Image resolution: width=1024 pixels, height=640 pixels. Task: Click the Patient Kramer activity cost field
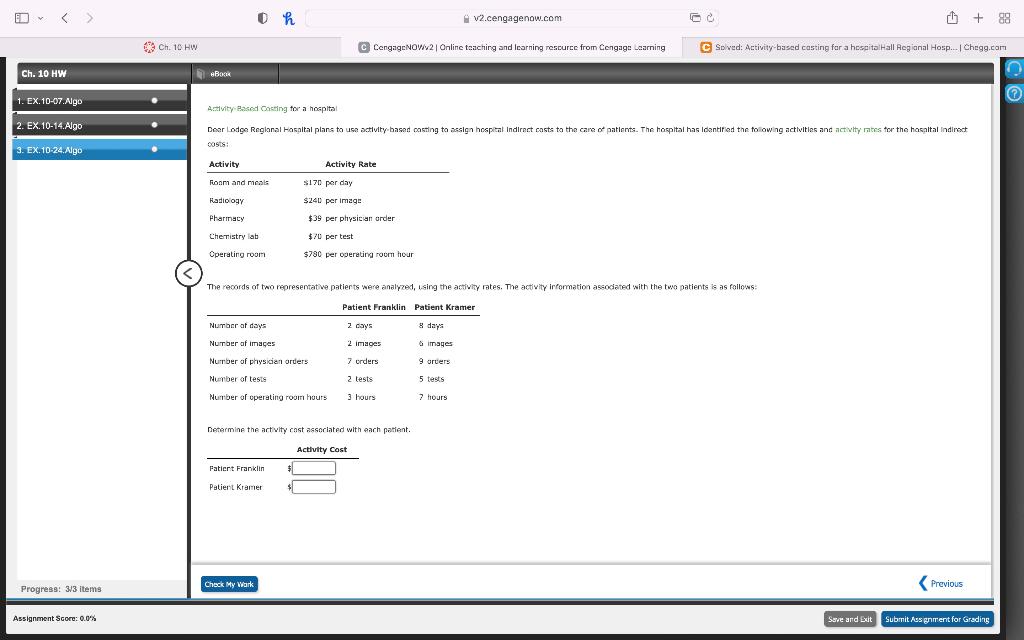tap(313, 487)
